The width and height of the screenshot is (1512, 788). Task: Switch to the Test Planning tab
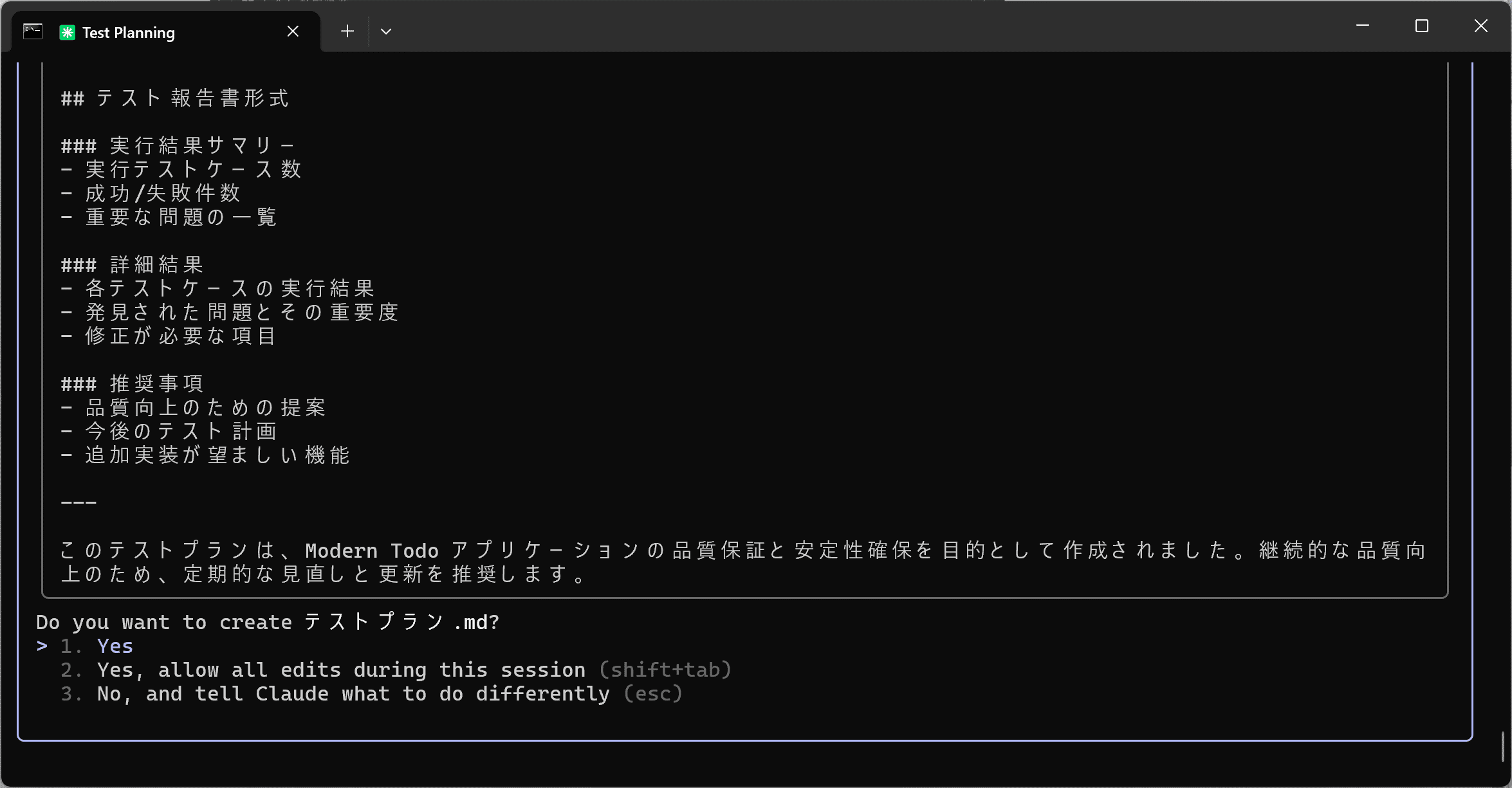[129, 33]
